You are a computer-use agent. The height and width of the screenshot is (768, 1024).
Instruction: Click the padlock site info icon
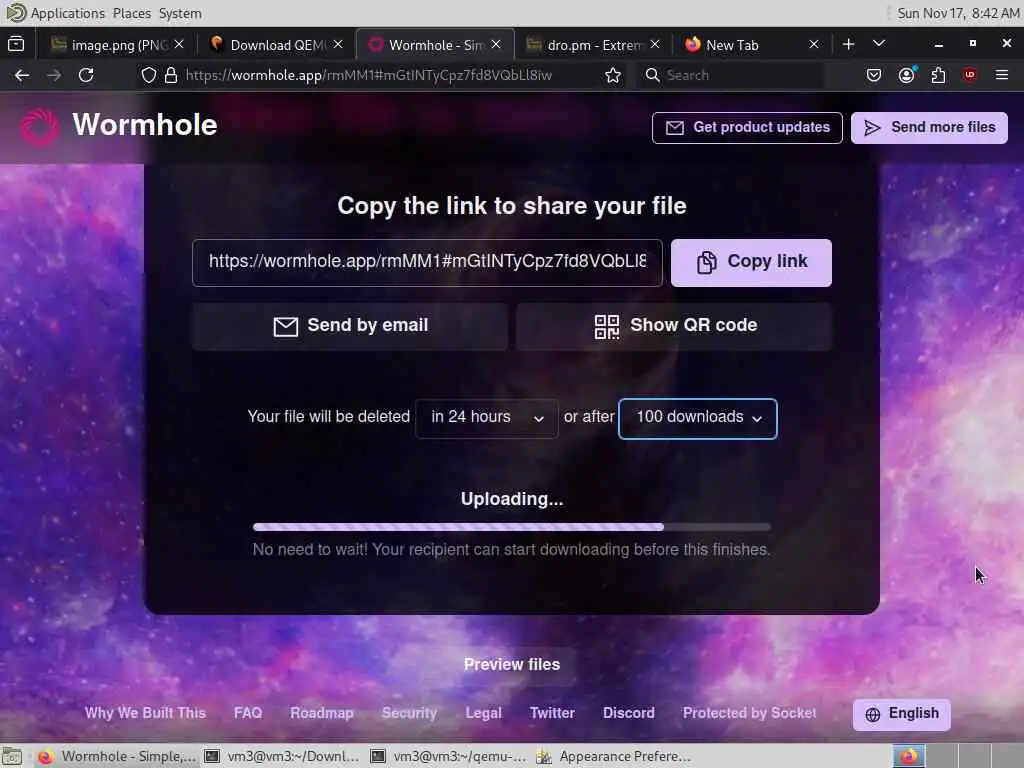pyautogui.click(x=170, y=75)
